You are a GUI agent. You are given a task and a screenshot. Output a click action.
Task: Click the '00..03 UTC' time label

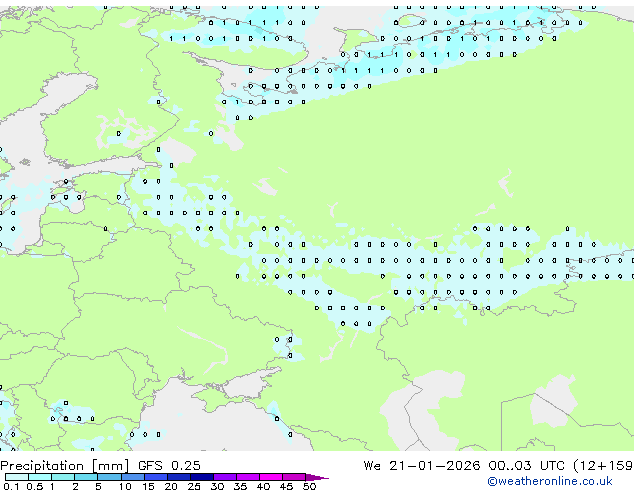tap(526, 465)
